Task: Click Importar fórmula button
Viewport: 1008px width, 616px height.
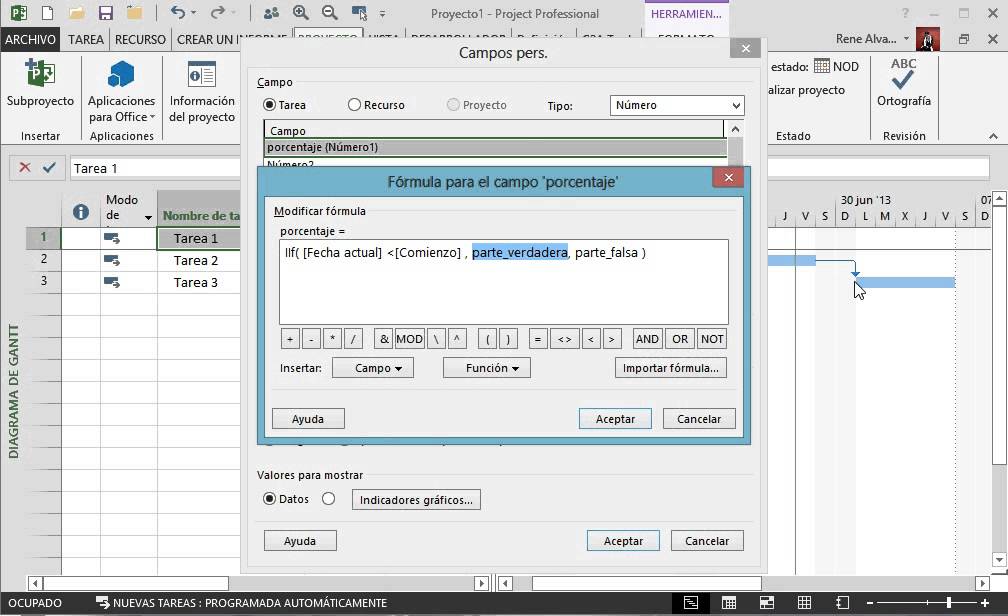Action: click(x=670, y=368)
